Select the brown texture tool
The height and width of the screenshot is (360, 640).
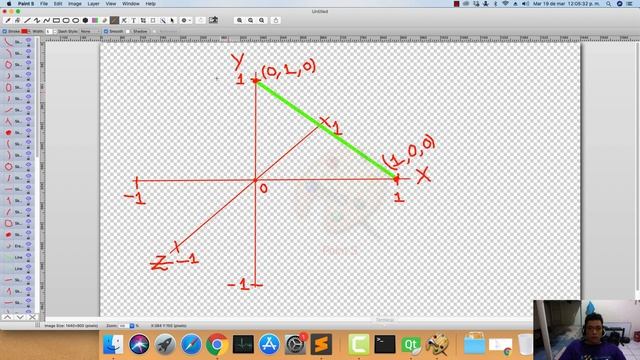point(114,20)
